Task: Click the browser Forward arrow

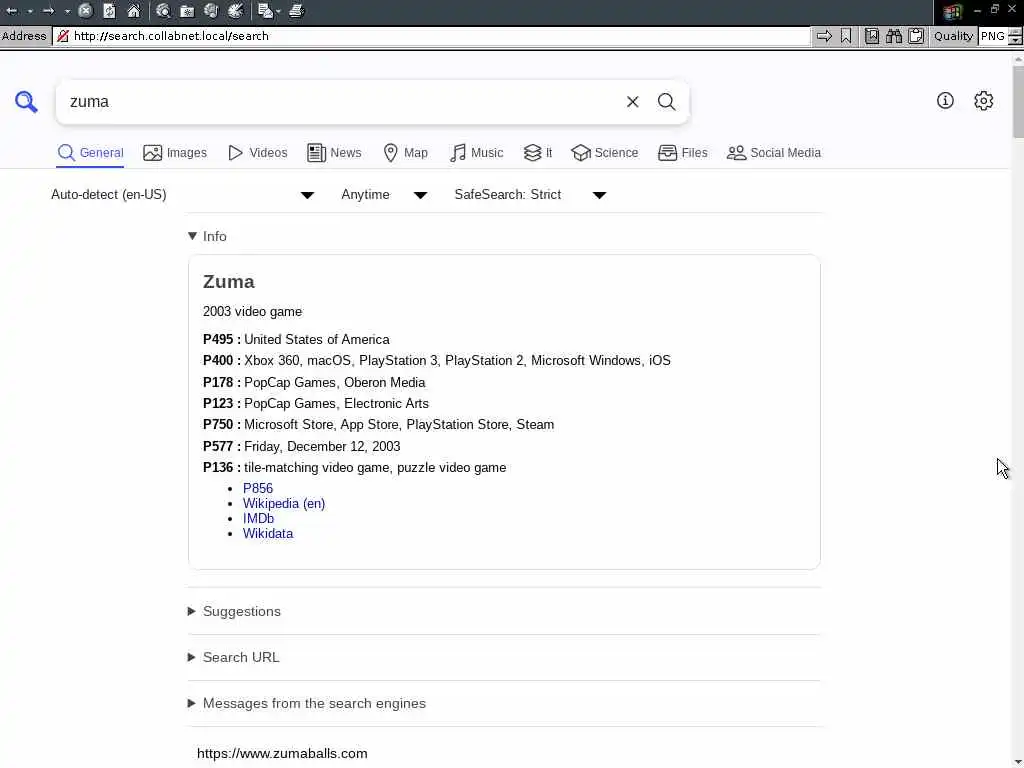Action: pos(48,11)
